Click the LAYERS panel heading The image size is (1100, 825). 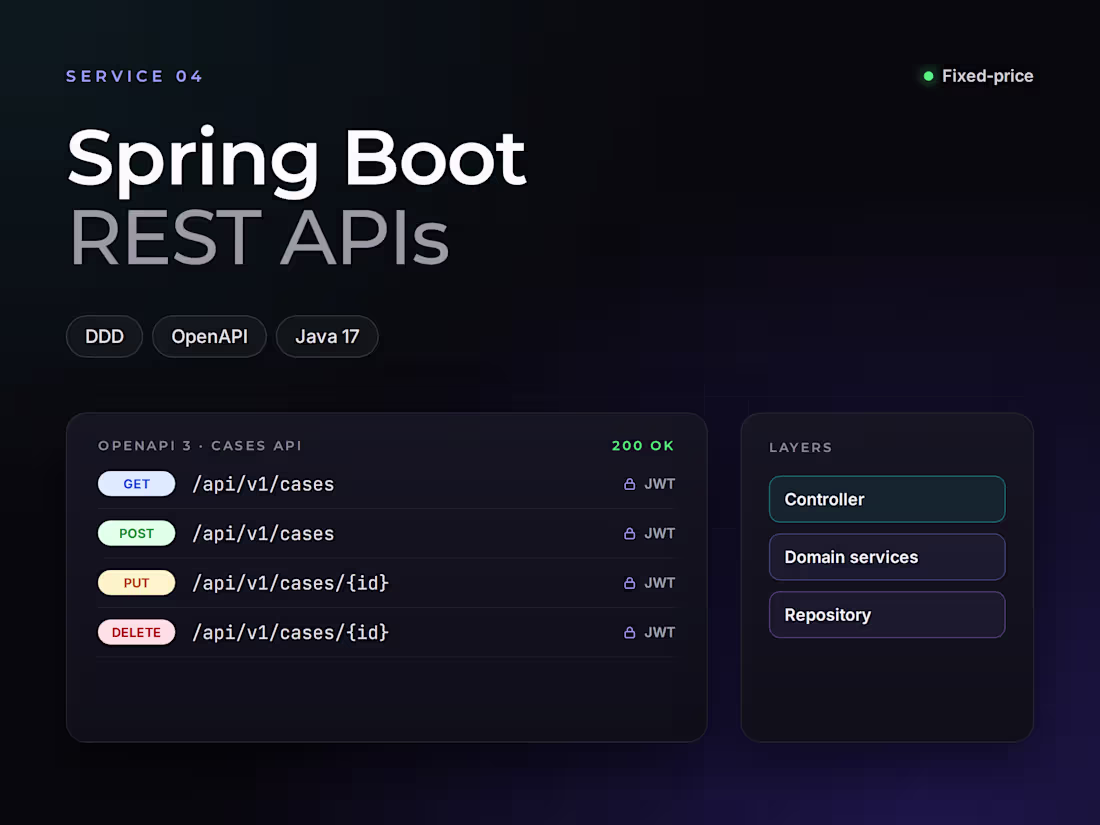pos(800,448)
